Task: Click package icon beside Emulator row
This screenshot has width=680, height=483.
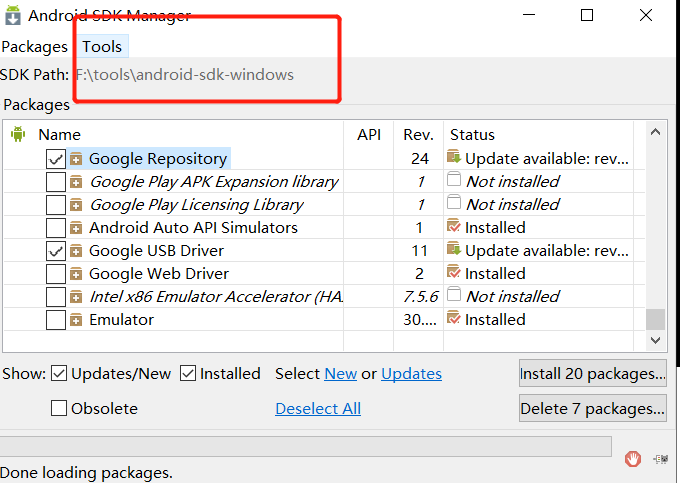Action: tap(76, 320)
